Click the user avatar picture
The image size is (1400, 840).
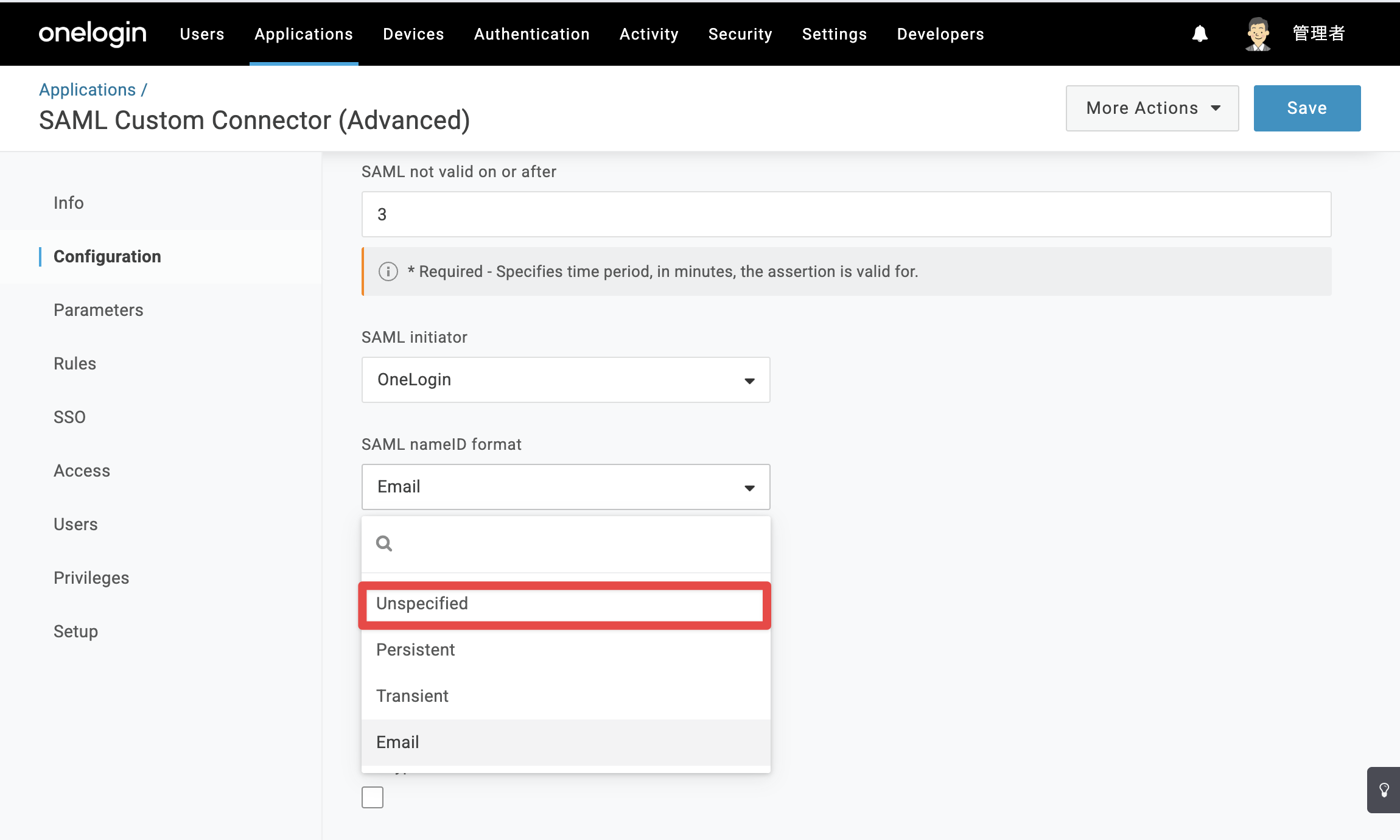[1258, 34]
